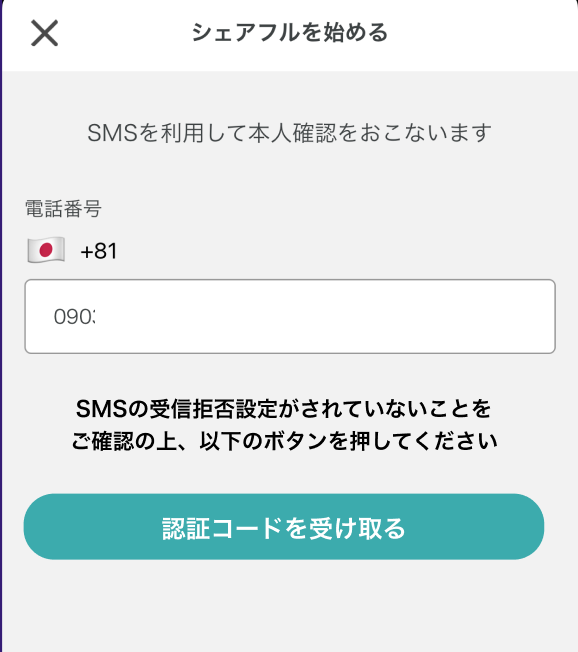Click the シェアフルを始める header title

coord(289,33)
